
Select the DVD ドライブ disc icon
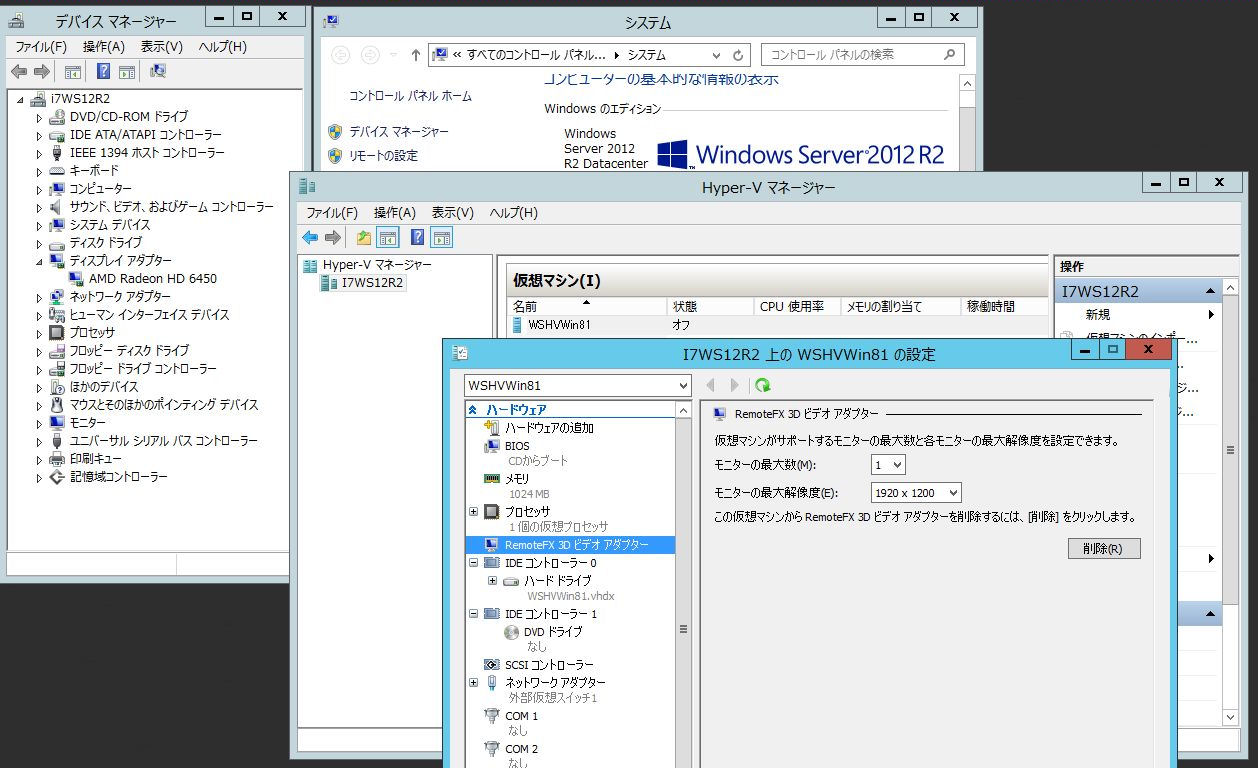(512, 632)
